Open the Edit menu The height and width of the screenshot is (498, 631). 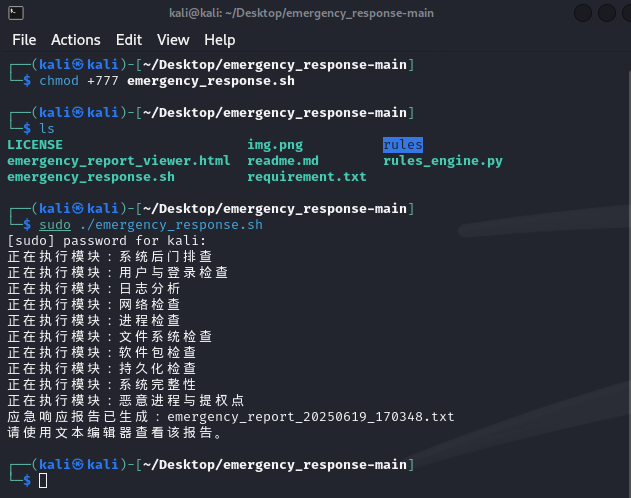[x=129, y=40]
